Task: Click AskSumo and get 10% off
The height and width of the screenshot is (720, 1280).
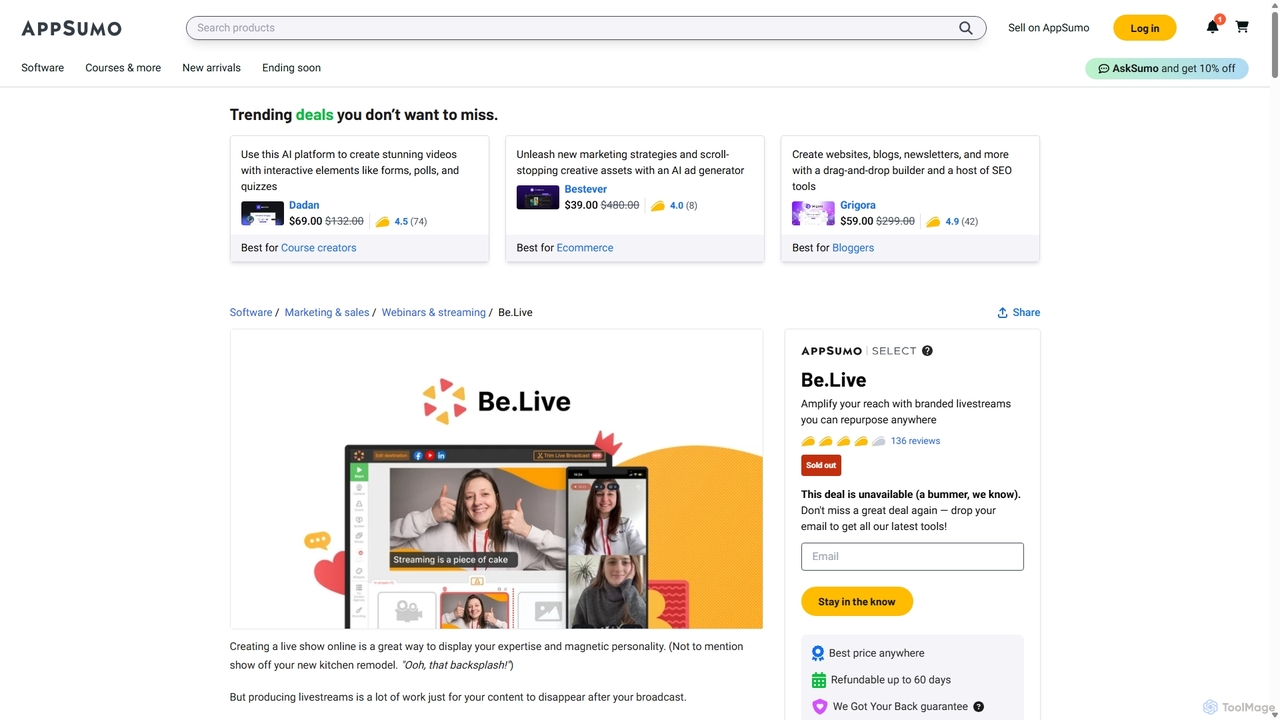Action: coord(1167,68)
